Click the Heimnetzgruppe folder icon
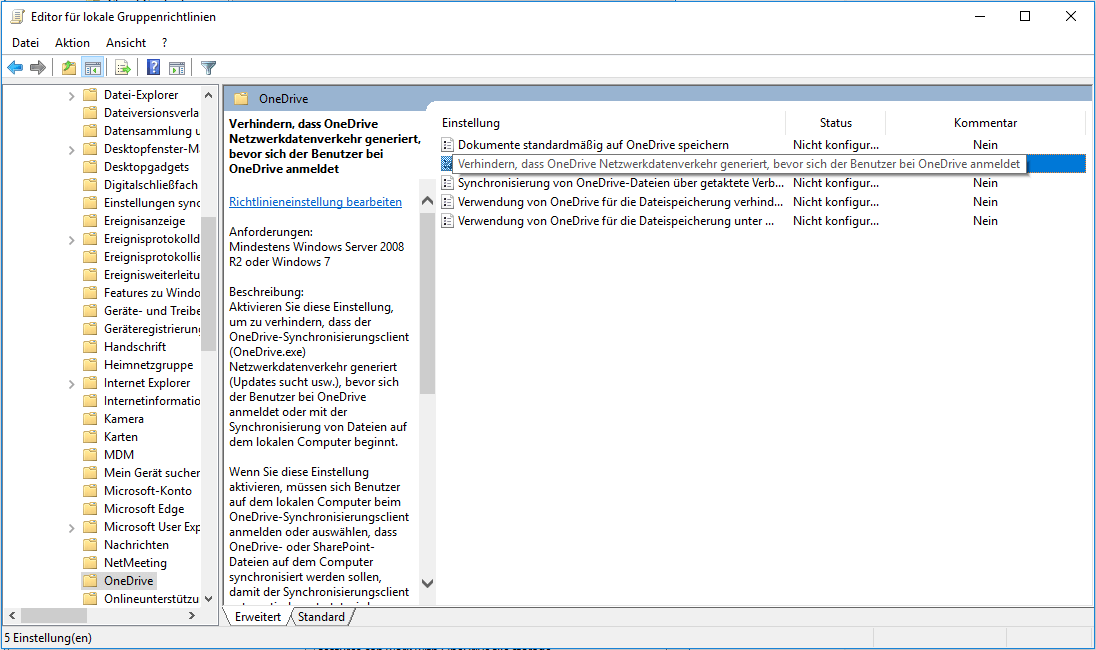Screen dimensions: 1096x650 pyautogui.click(x=89, y=365)
